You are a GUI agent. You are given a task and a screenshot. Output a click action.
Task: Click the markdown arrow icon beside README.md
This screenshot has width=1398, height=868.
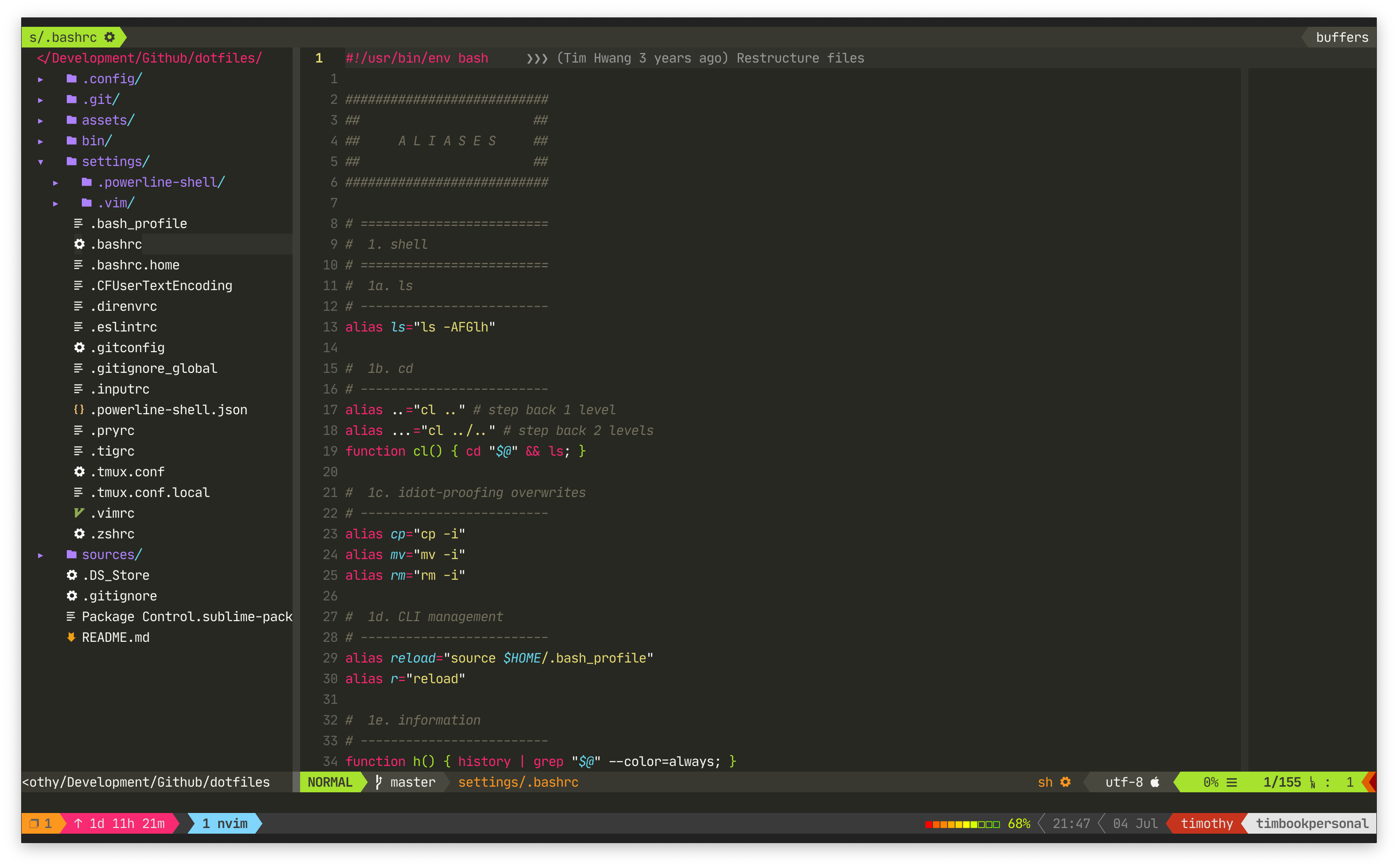click(x=71, y=637)
